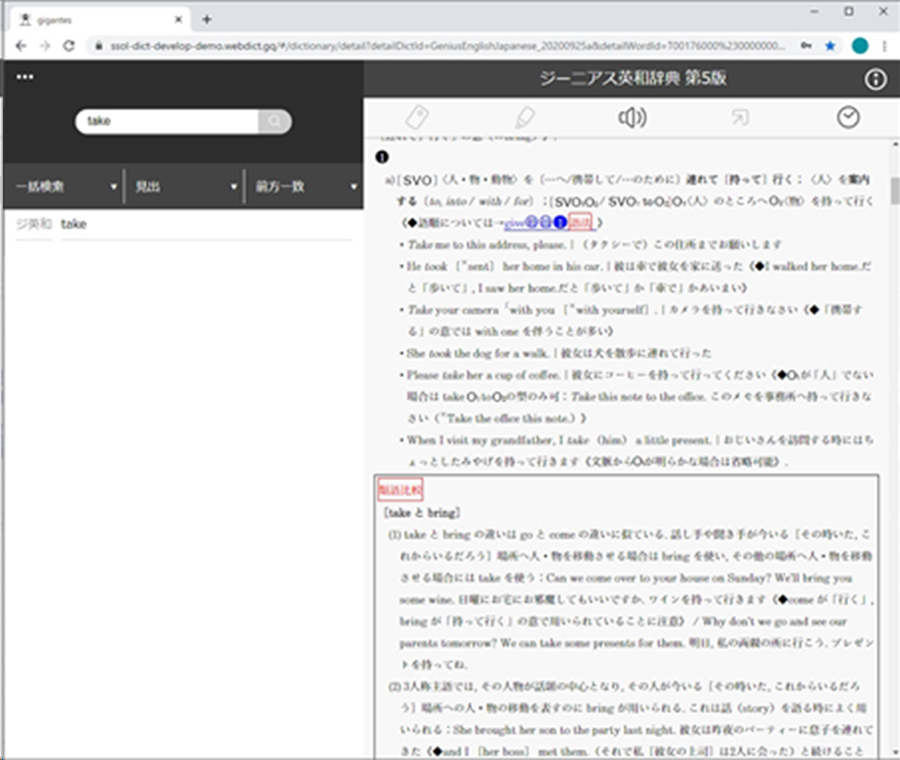Open the dictionary info icon
Viewport: 900px width, 760px height.
coord(875,79)
